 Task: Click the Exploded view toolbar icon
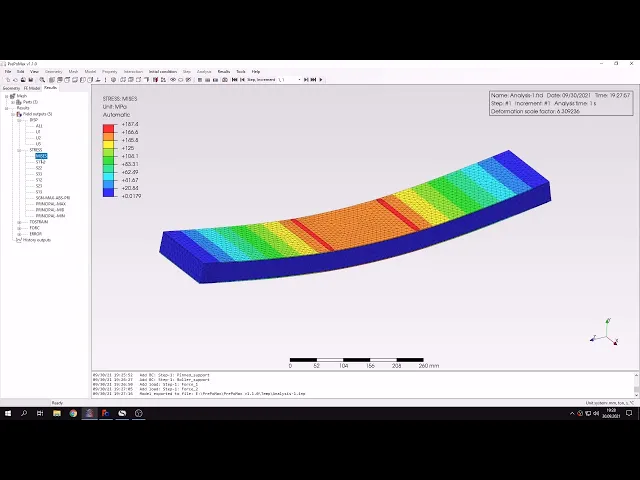(x=163, y=80)
